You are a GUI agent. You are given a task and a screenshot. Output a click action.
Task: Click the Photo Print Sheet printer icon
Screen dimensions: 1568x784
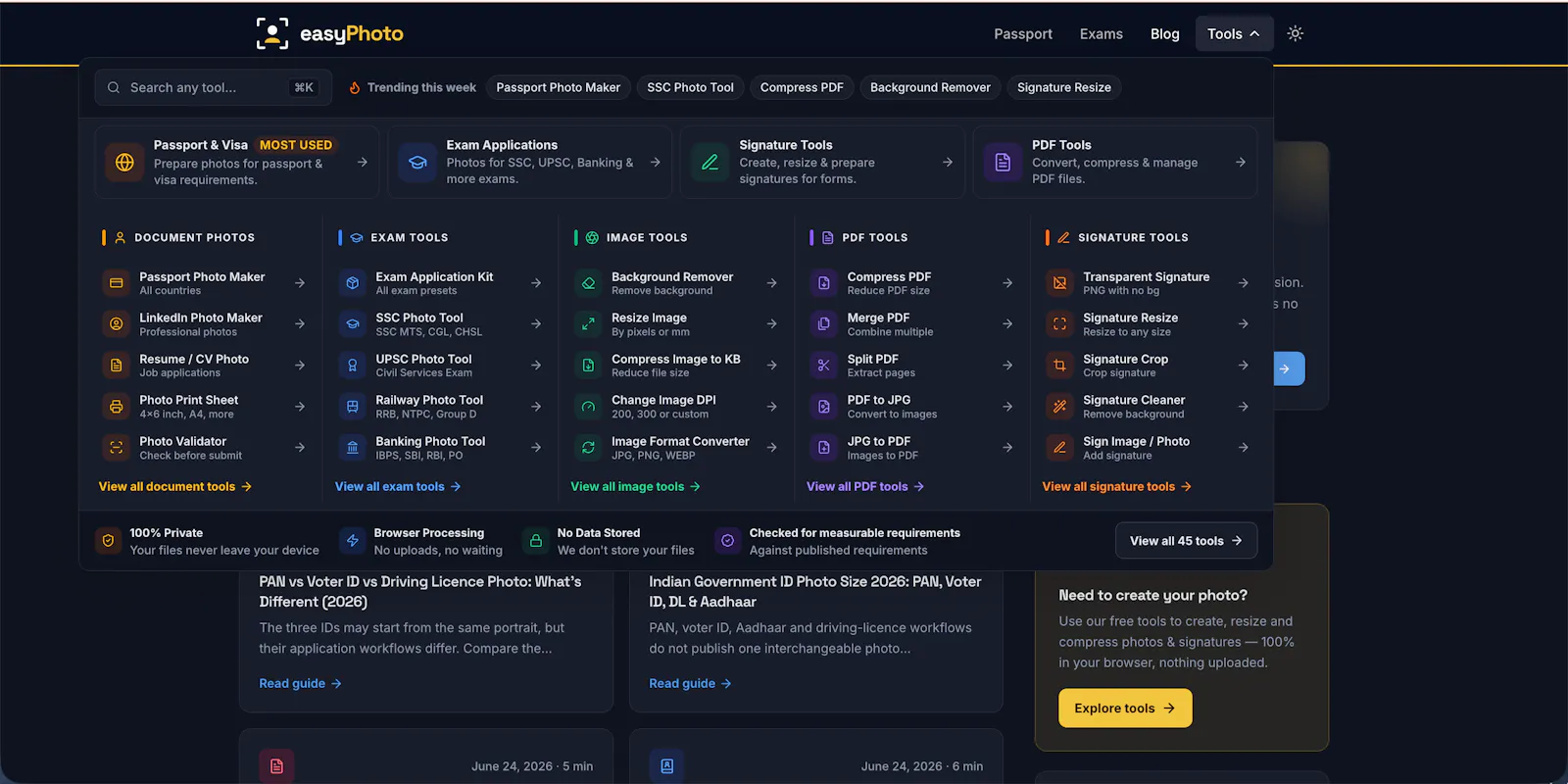[x=117, y=406]
